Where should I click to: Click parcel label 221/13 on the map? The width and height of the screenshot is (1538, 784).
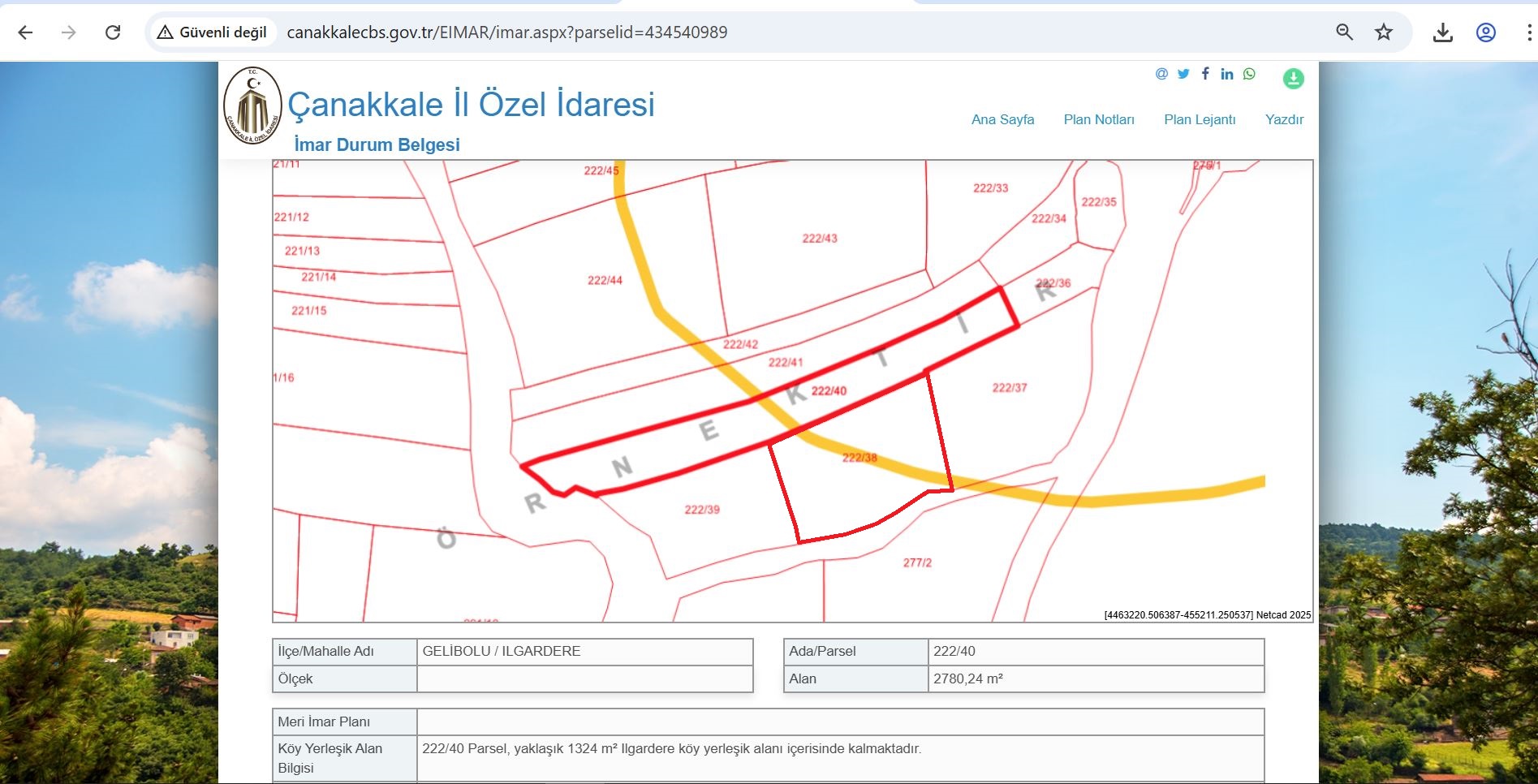(x=302, y=252)
